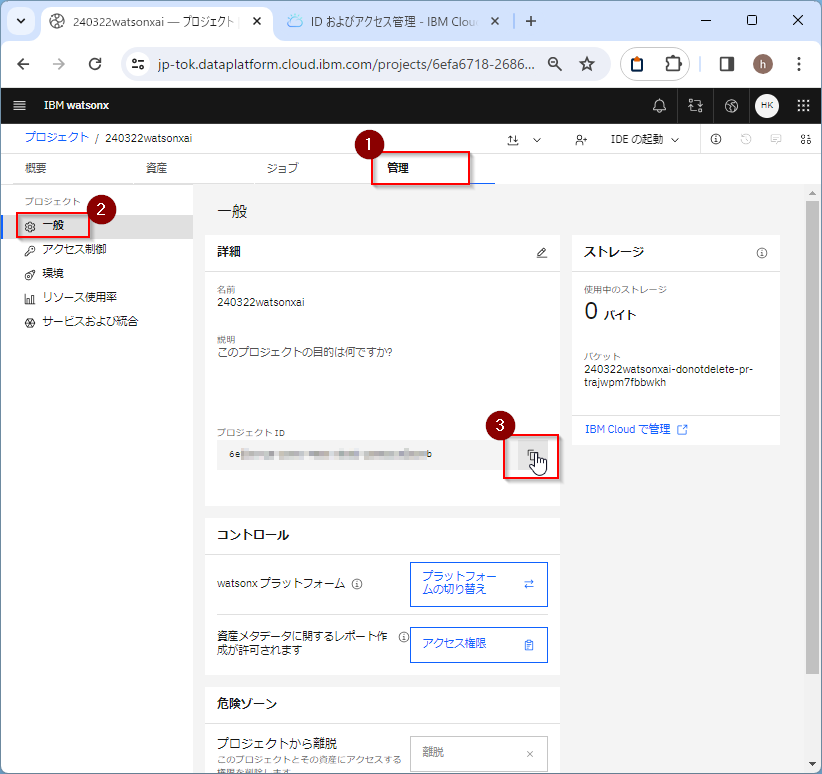
Task: Open the hamburger navigation menu
Action: (19, 105)
